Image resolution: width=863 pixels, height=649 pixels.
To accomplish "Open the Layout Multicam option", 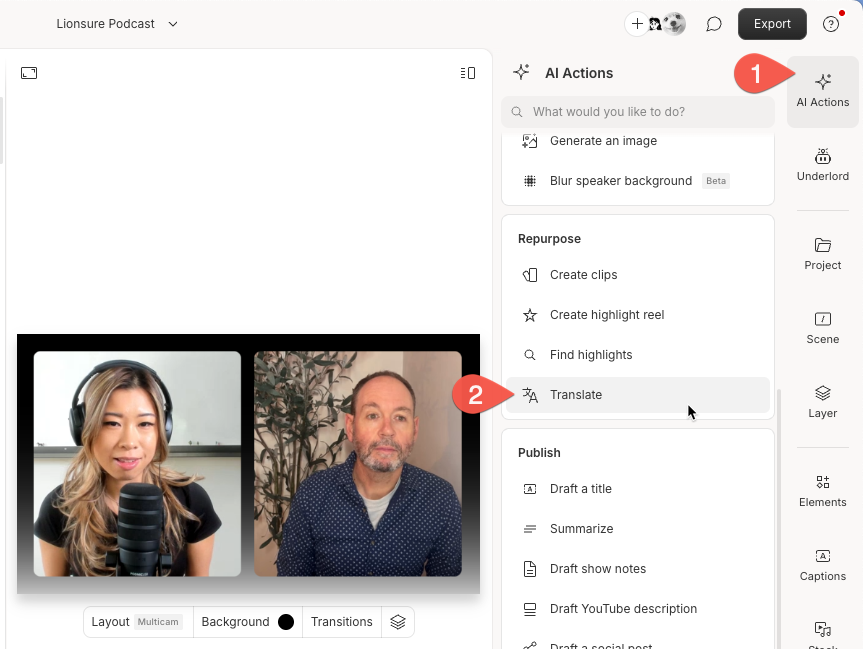I will click(x=138, y=622).
